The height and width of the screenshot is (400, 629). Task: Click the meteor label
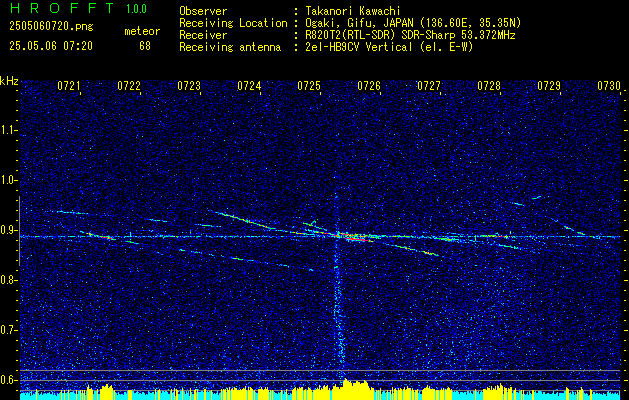click(142, 31)
